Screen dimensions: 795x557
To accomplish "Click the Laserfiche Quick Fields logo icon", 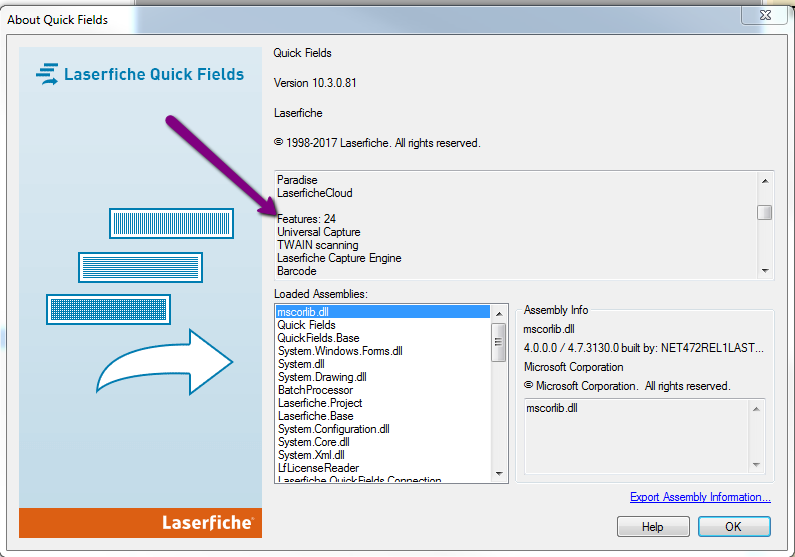I will (47, 74).
